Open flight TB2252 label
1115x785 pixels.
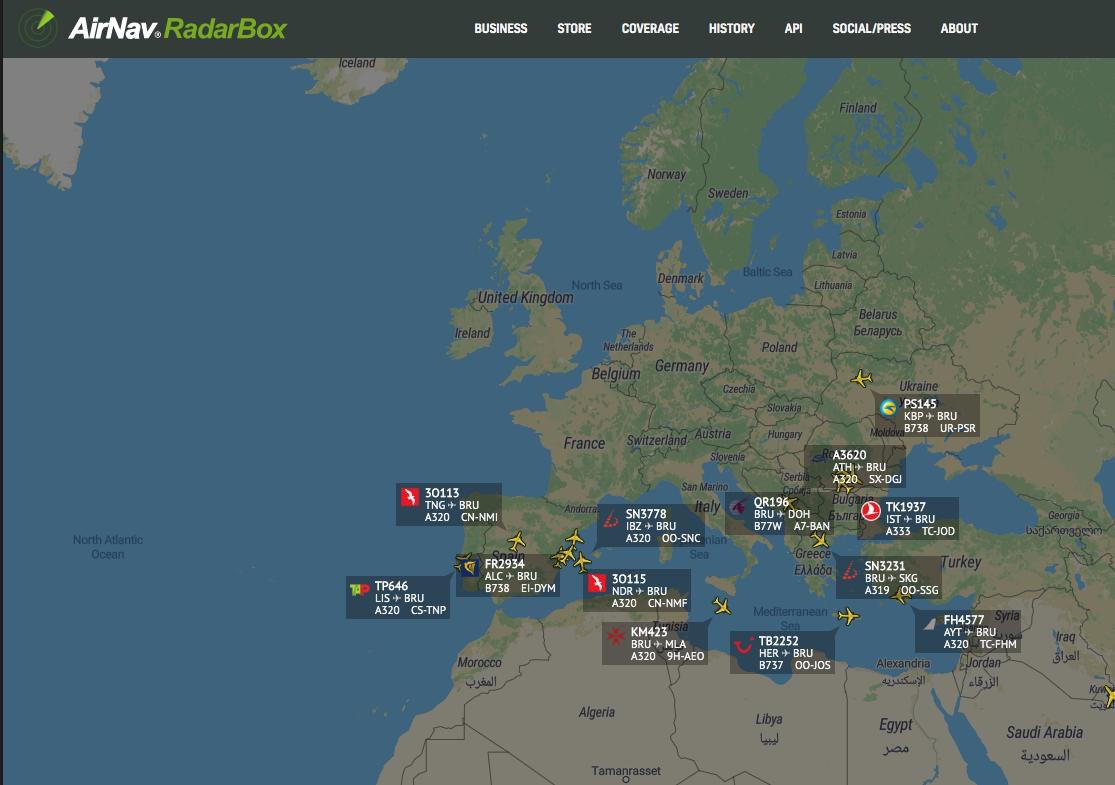click(x=782, y=652)
